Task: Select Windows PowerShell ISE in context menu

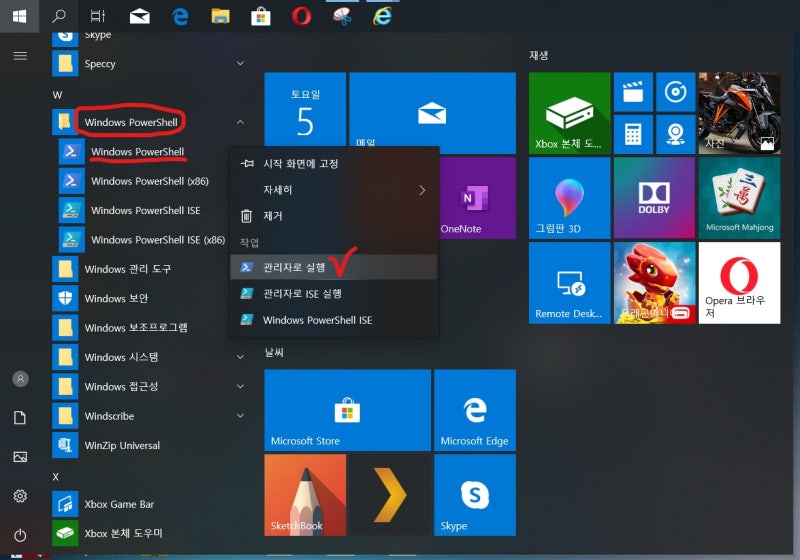Action: pos(334,320)
